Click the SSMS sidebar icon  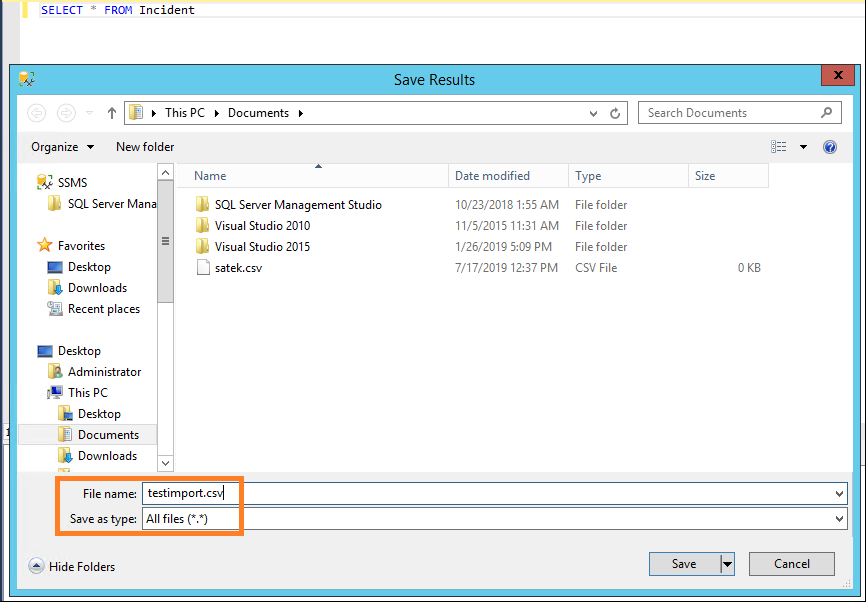(45, 182)
